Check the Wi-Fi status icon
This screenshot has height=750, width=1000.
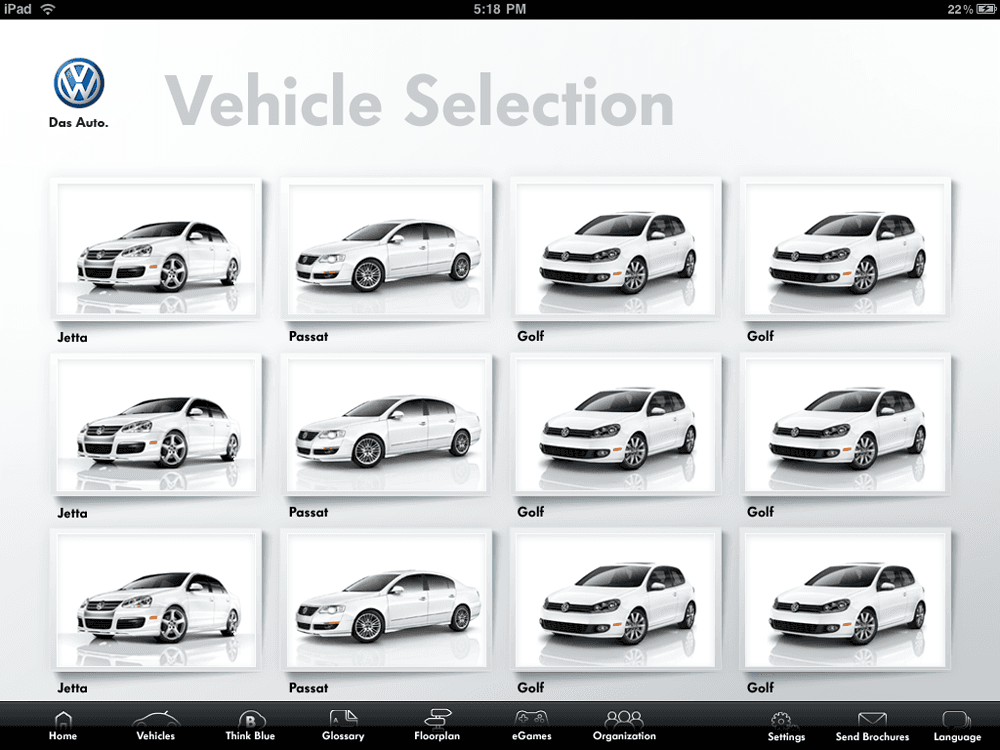point(47,9)
